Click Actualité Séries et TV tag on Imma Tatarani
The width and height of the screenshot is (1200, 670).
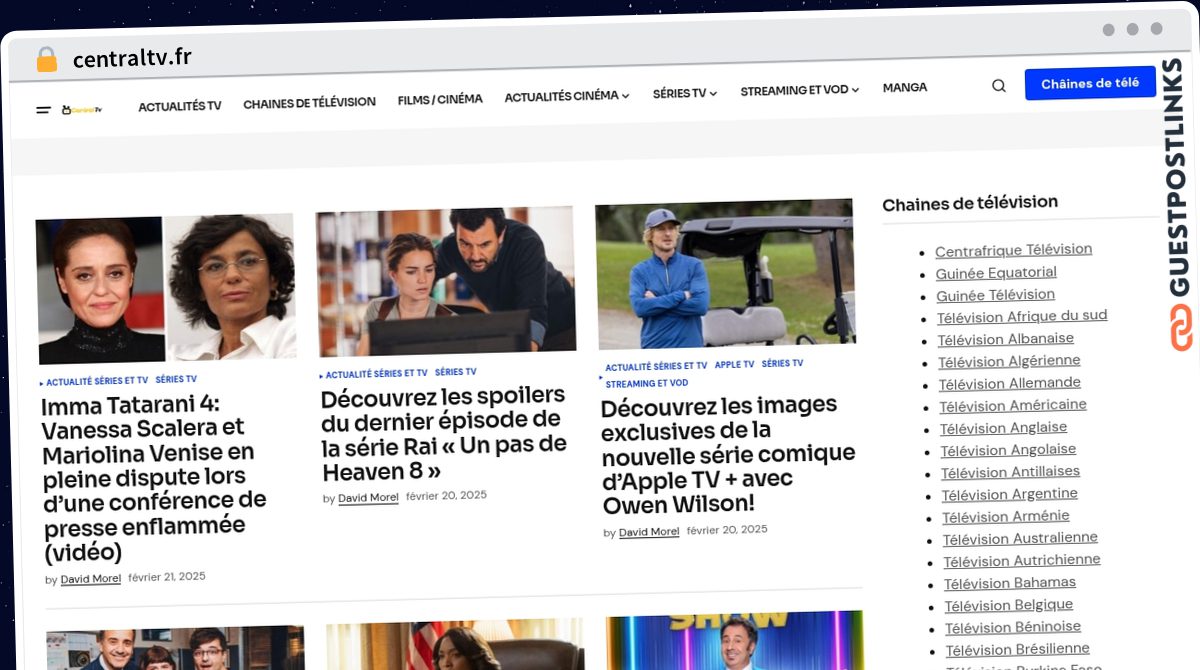pyautogui.click(x=97, y=381)
